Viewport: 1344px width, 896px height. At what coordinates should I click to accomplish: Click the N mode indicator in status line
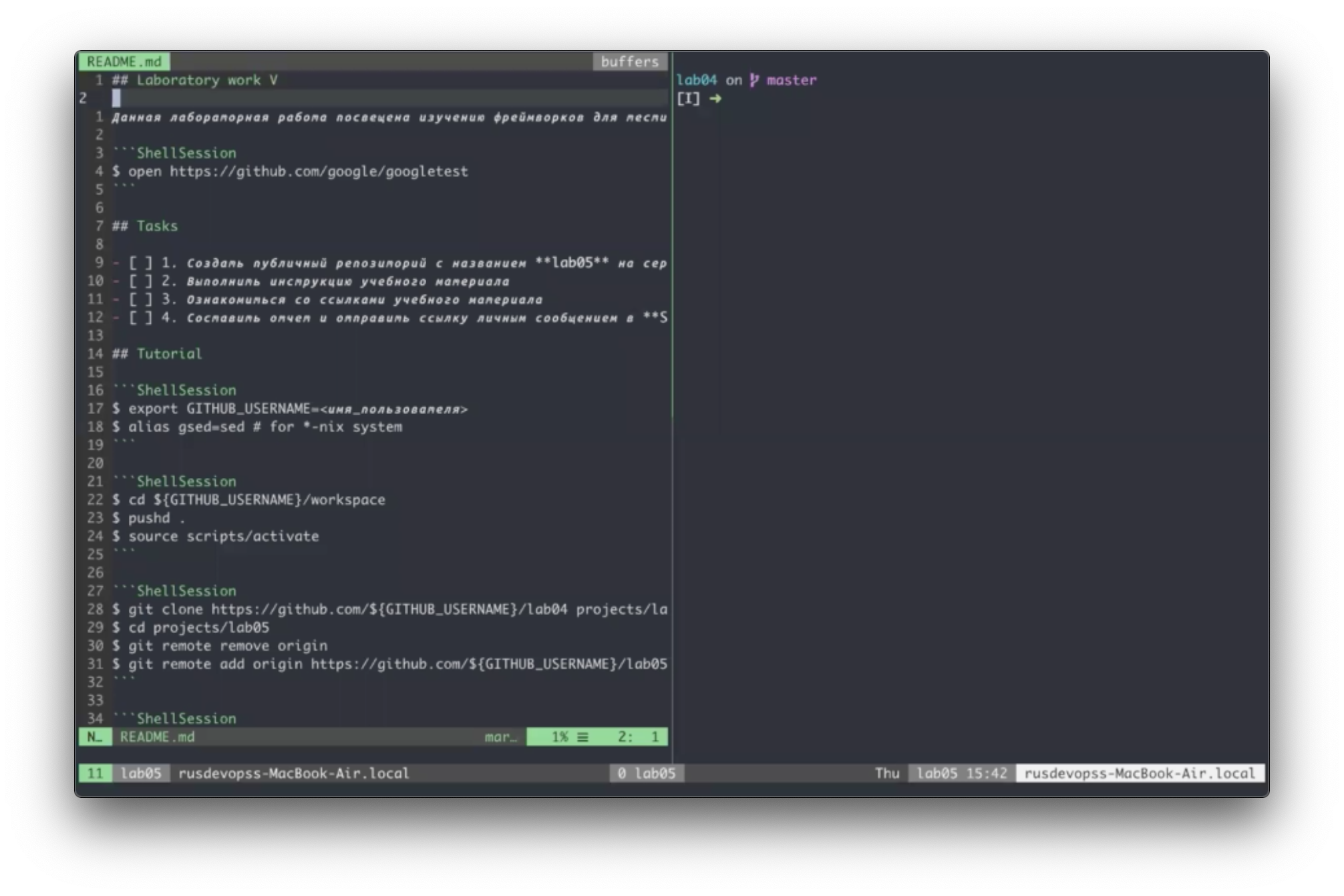(94, 737)
